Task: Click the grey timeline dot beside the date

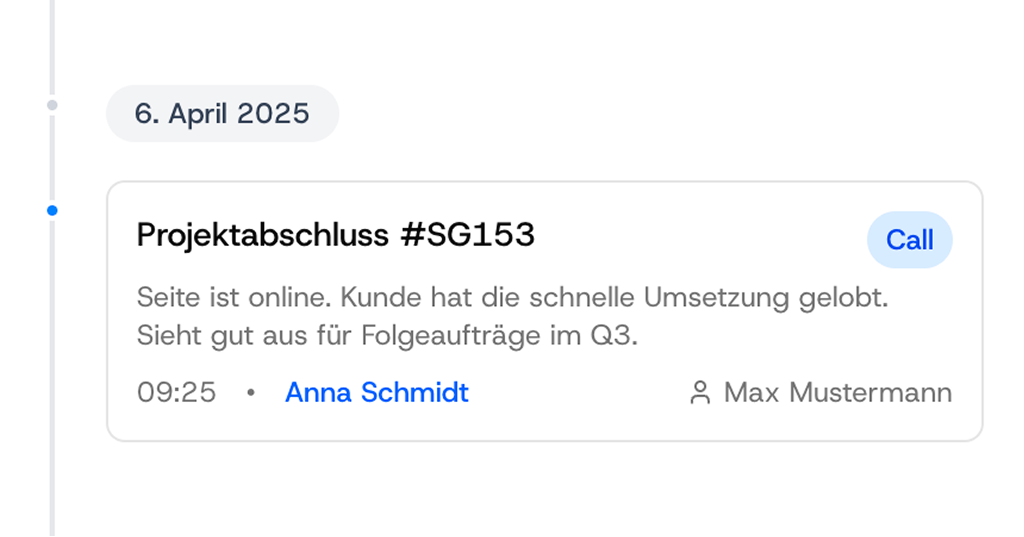Action: click(52, 105)
